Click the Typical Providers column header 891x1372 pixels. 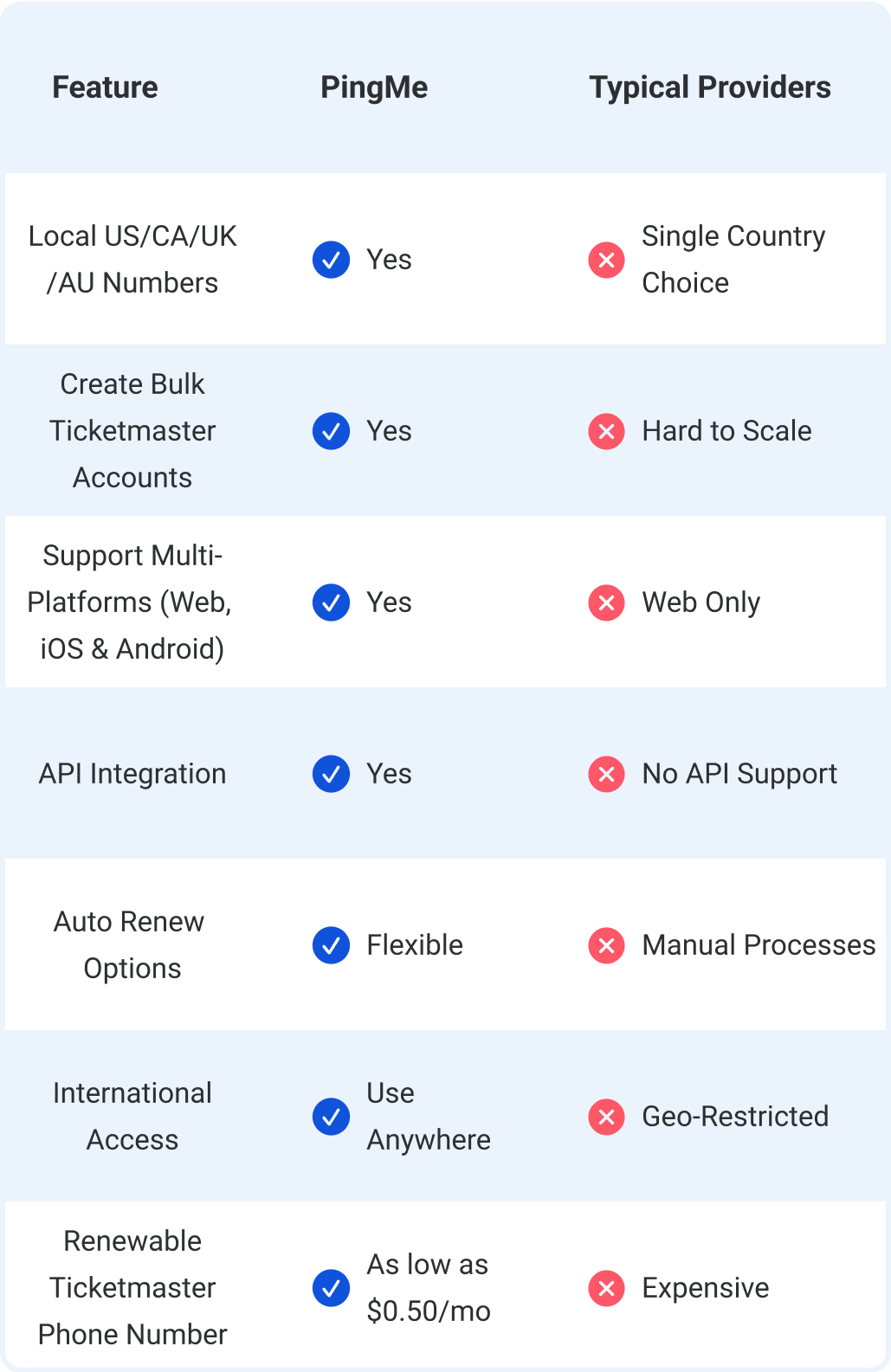coord(710,87)
